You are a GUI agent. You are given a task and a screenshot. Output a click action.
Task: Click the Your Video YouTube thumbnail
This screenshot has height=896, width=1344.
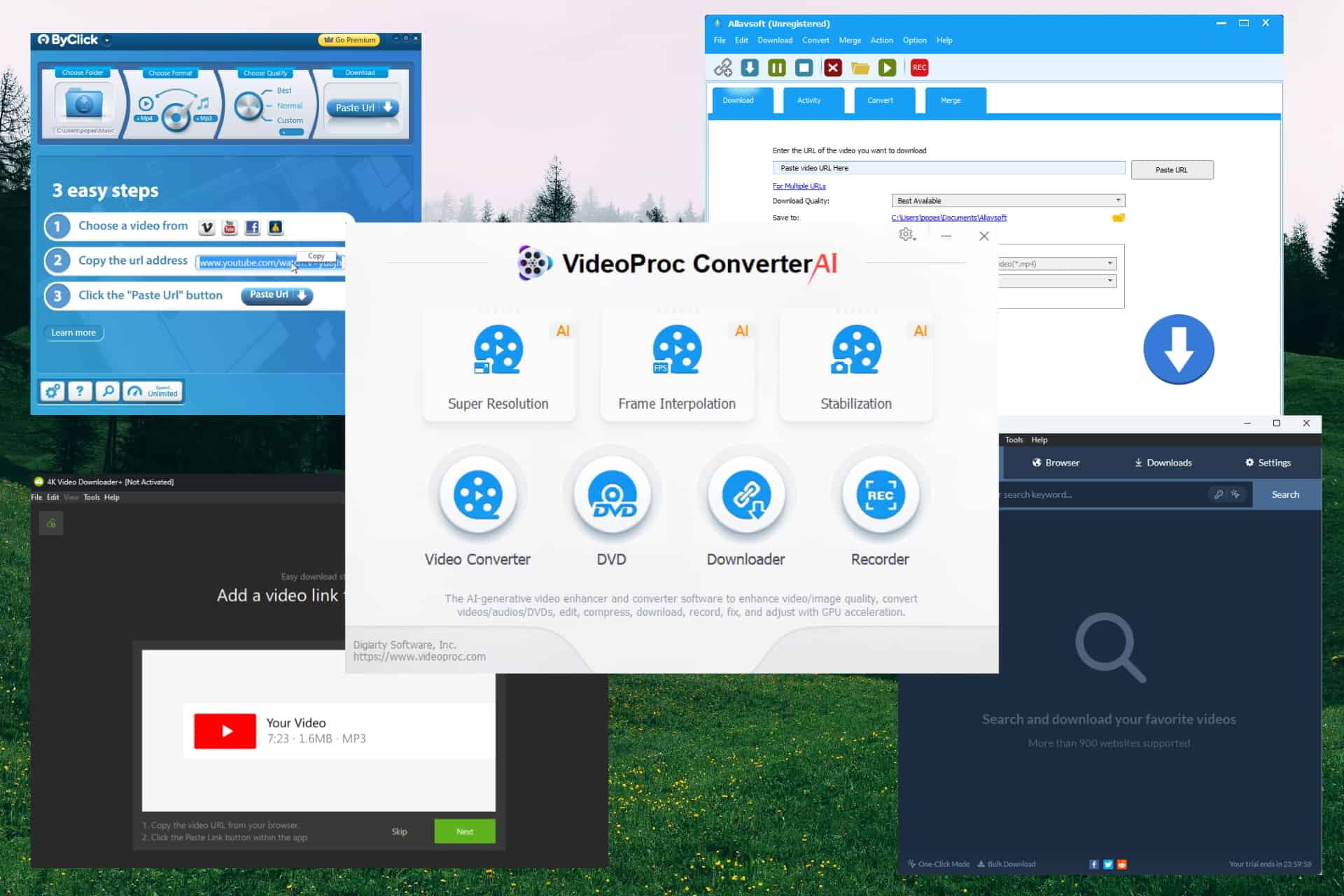pos(225,731)
